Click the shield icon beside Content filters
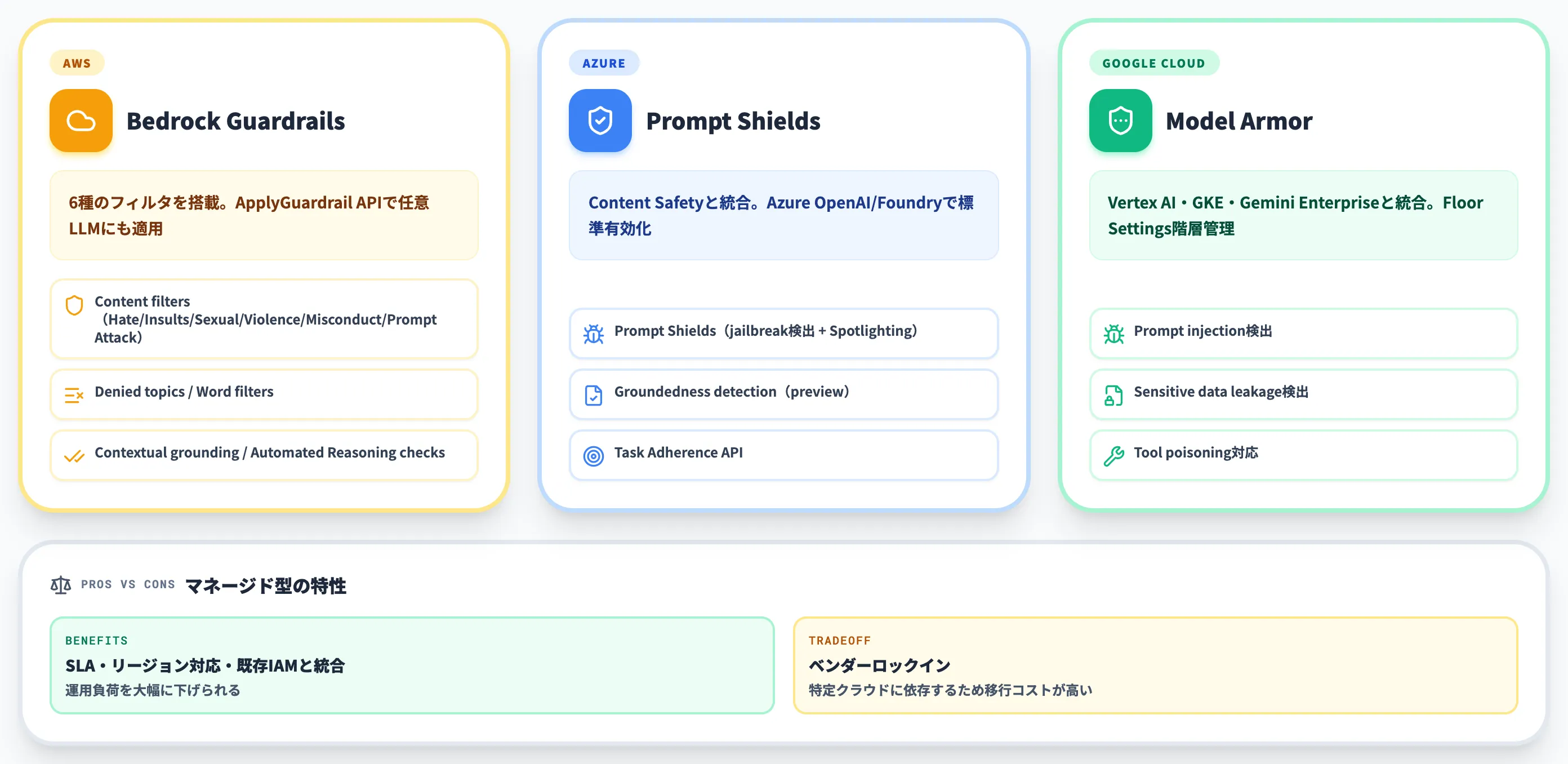The width and height of the screenshot is (1568, 764). (x=74, y=305)
